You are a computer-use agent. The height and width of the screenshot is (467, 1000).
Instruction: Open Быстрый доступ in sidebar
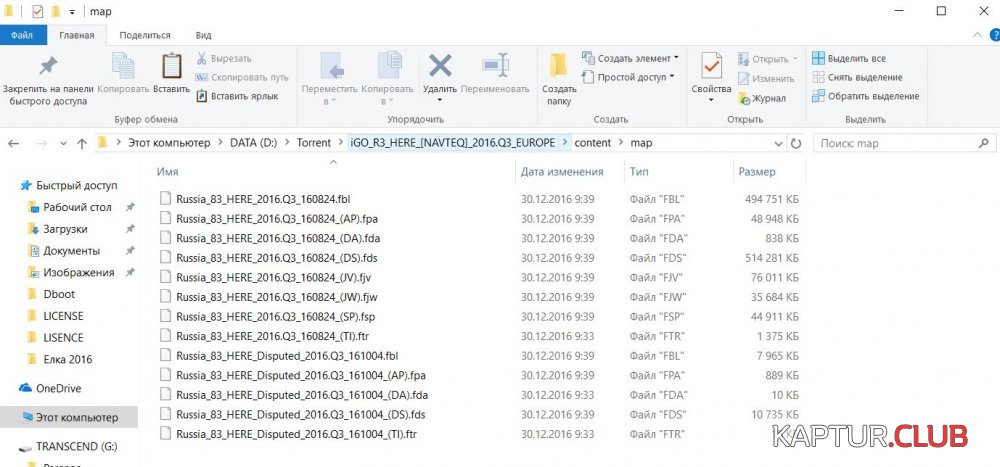click(x=77, y=186)
